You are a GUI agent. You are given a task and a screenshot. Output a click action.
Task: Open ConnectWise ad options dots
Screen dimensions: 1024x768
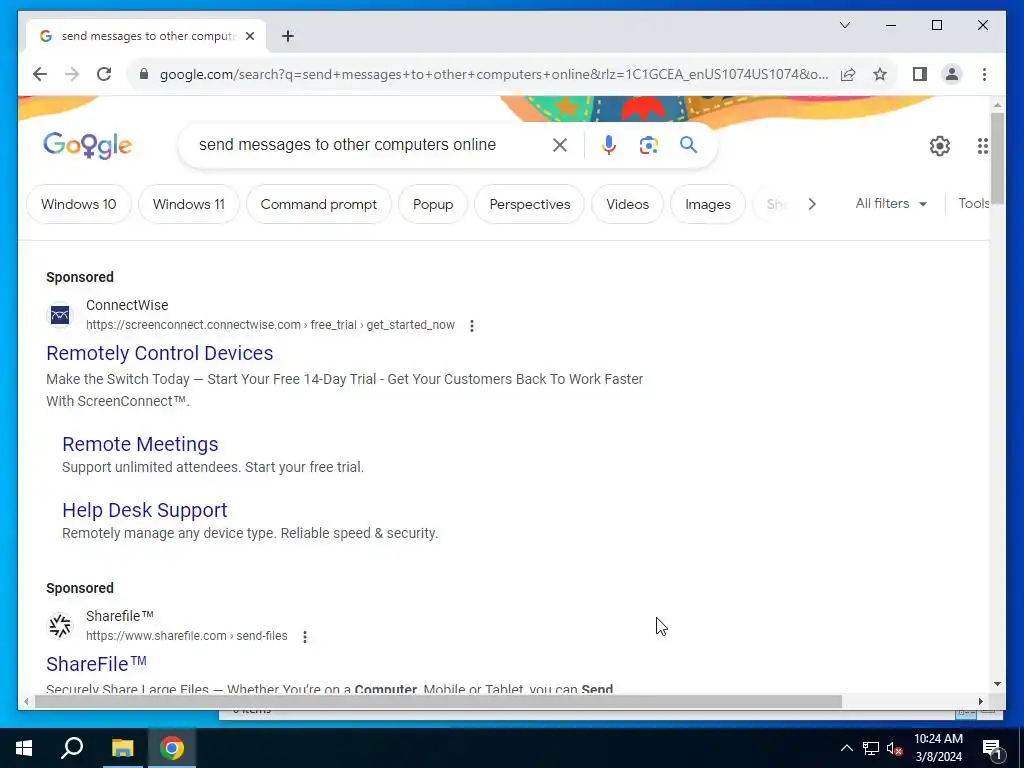coord(472,325)
